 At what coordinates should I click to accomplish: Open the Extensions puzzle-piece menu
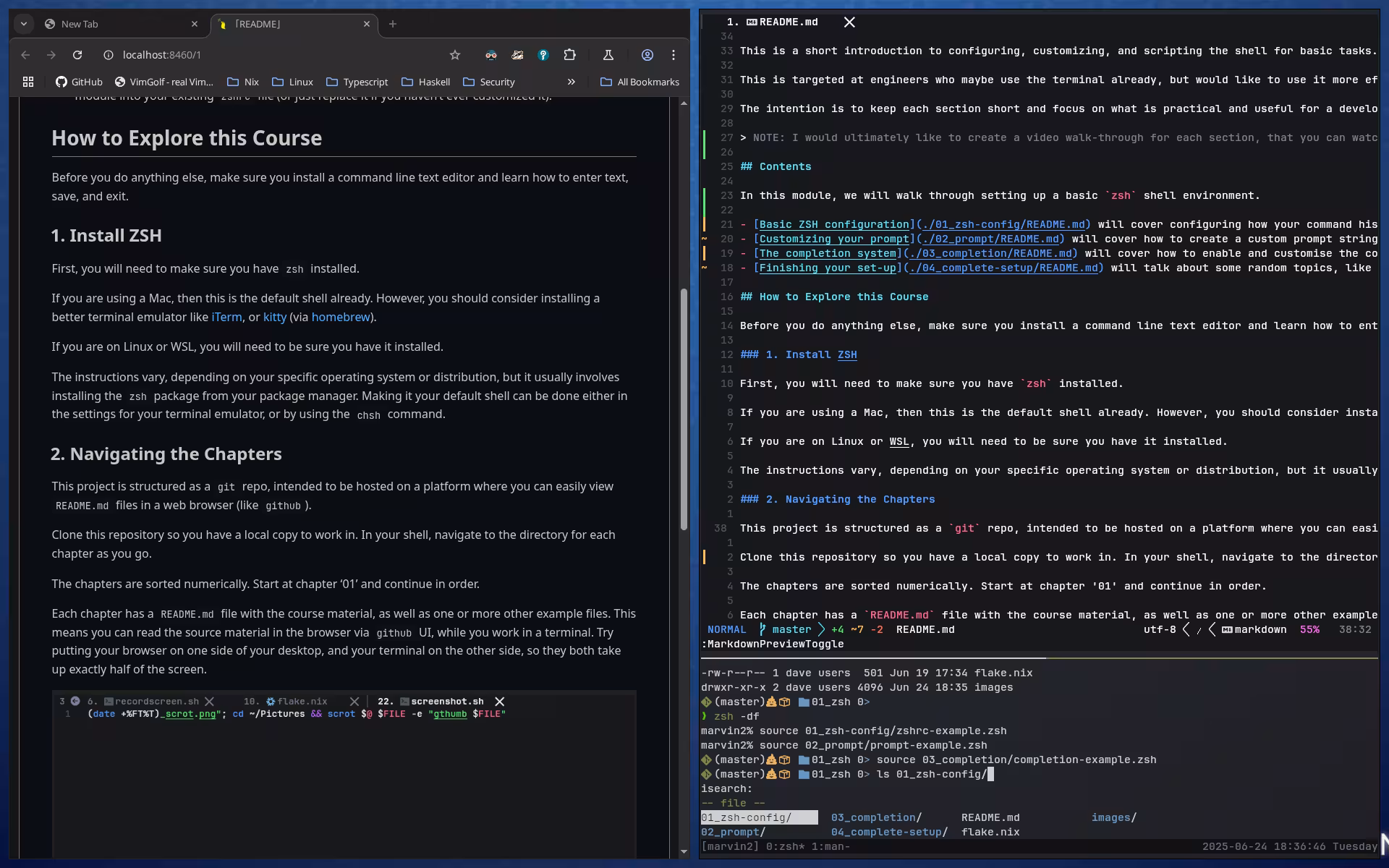tap(570, 55)
